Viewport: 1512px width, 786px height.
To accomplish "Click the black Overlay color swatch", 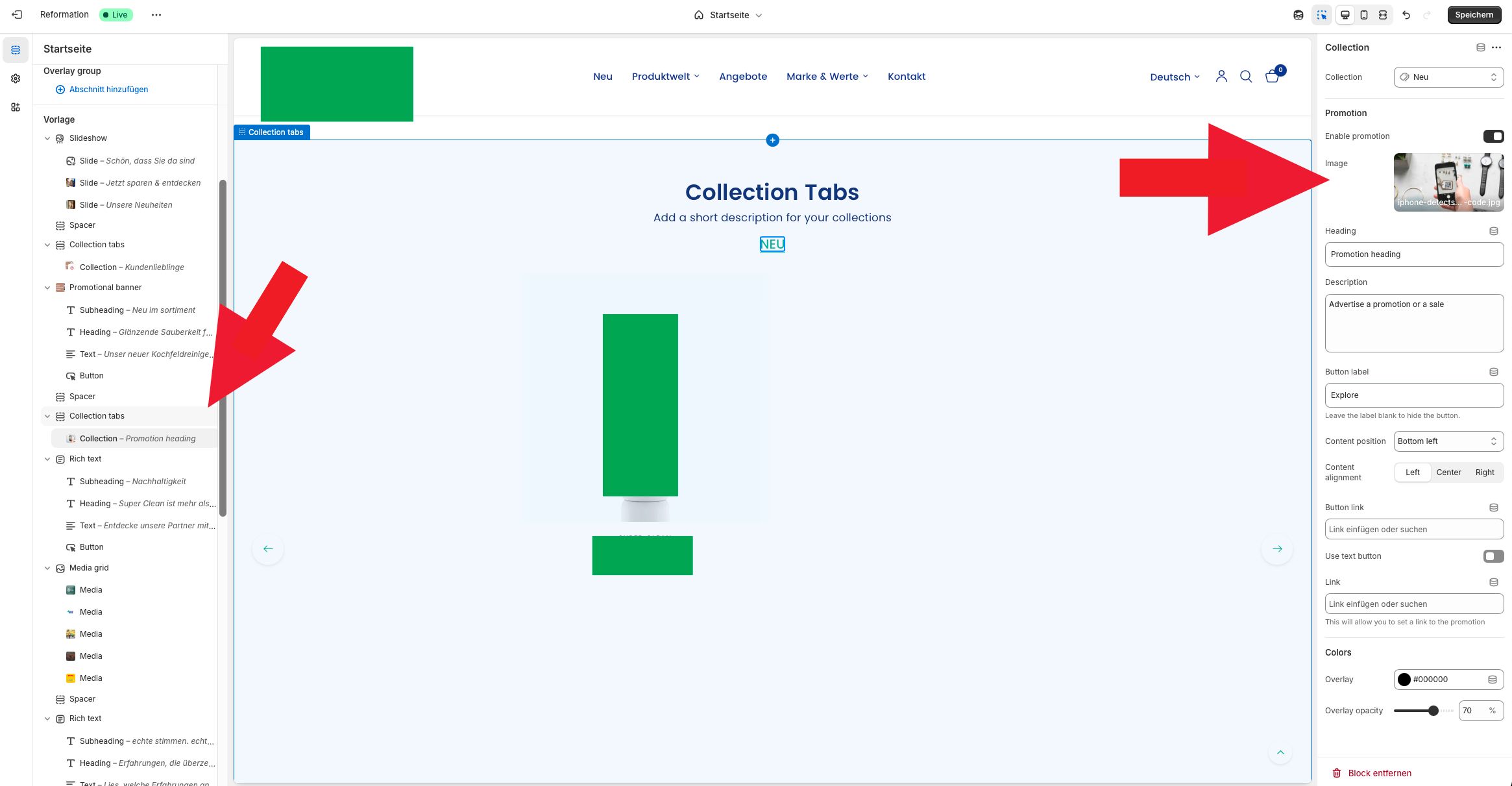I will tap(1404, 680).
